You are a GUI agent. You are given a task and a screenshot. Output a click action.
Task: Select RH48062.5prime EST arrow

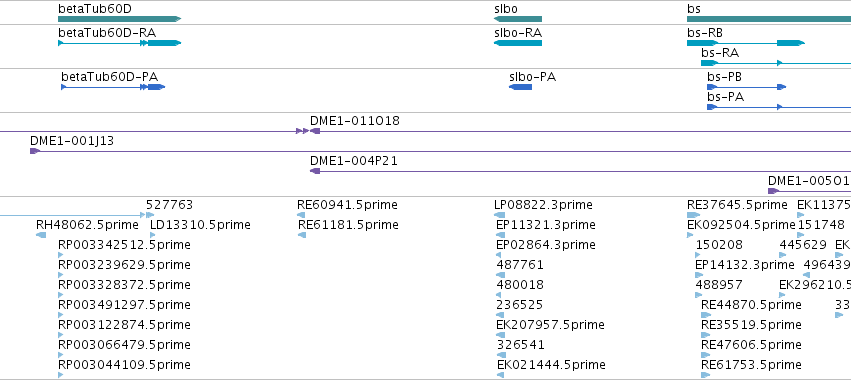[x=41, y=235]
